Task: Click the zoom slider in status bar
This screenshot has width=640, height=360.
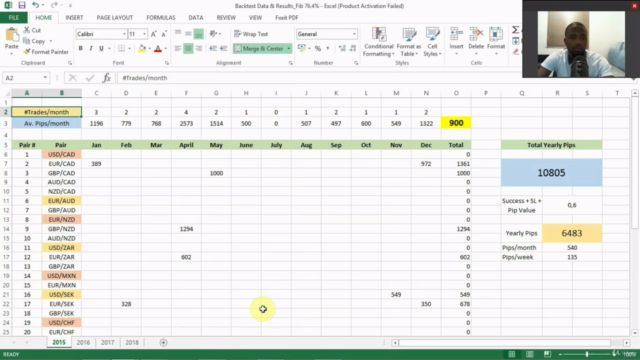Action: (587, 354)
